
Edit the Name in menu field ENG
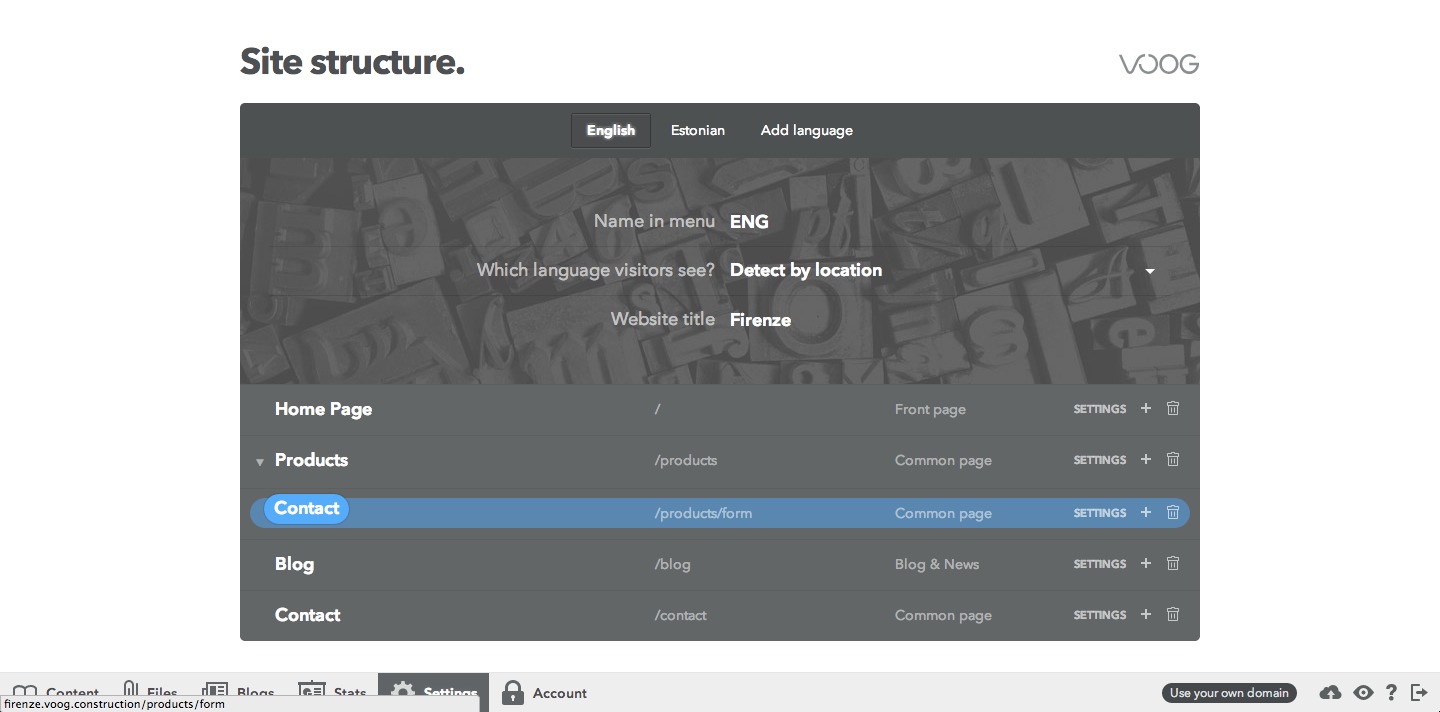749,222
